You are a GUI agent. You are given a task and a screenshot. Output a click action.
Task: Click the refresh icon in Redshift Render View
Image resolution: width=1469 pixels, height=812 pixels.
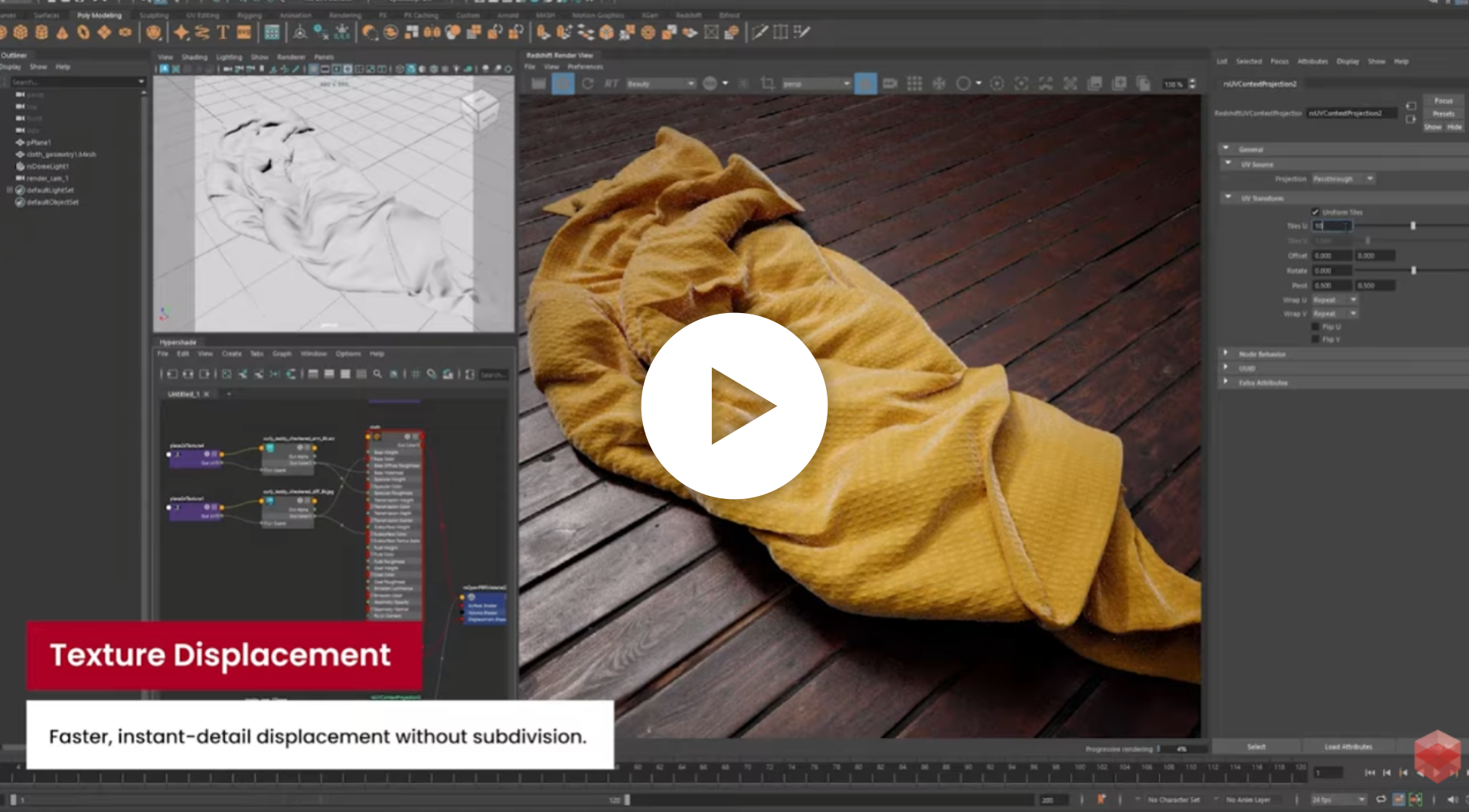click(587, 83)
